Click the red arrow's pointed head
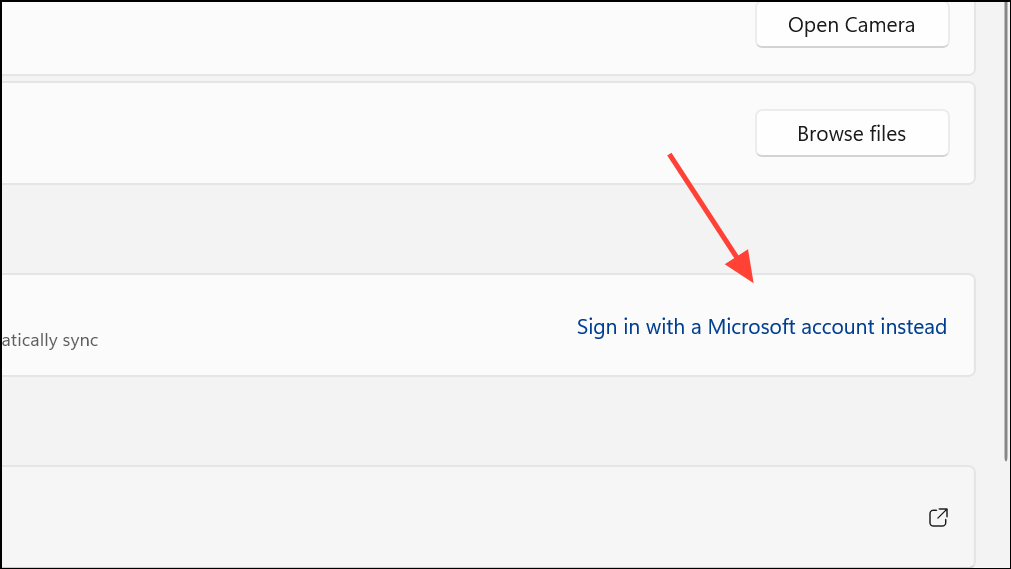 click(745, 270)
